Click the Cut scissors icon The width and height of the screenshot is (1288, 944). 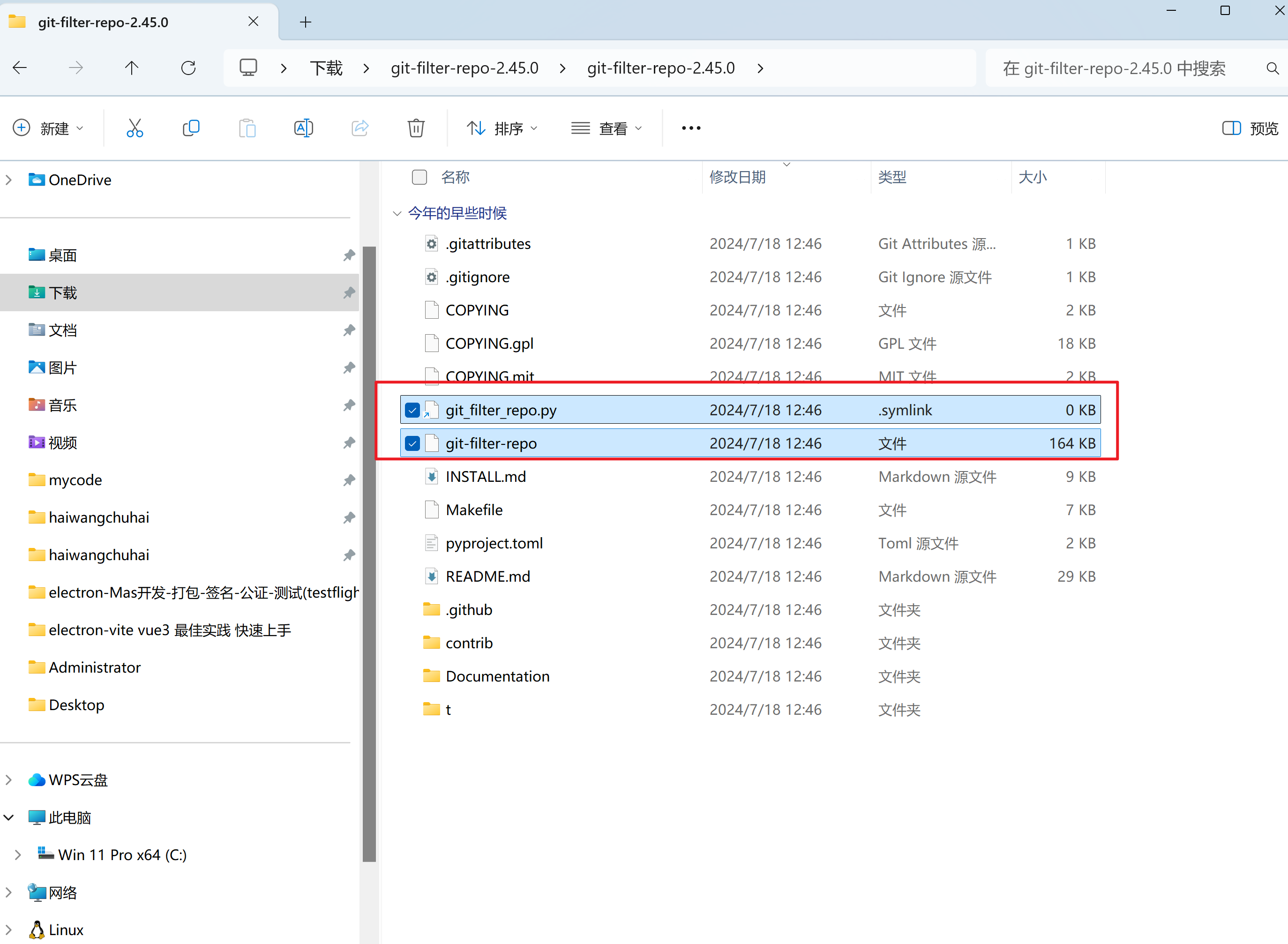(135, 128)
